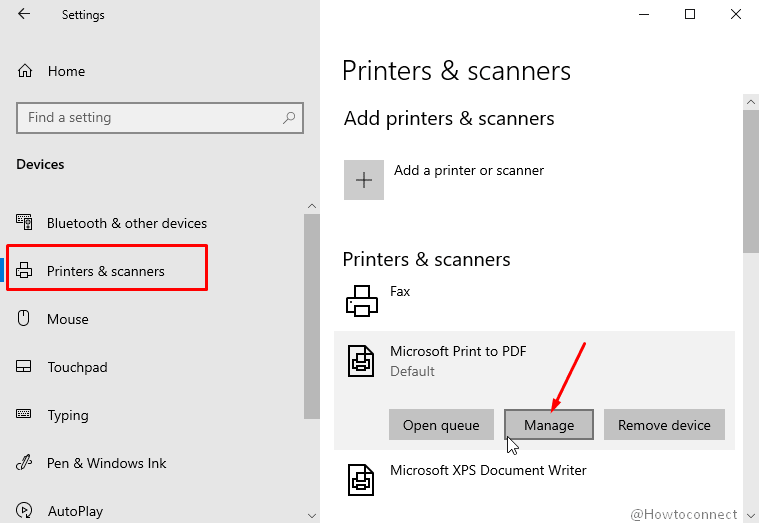Image resolution: width=759 pixels, height=523 pixels.
Task: Click the Open queue button
Action: coord(441,425)
